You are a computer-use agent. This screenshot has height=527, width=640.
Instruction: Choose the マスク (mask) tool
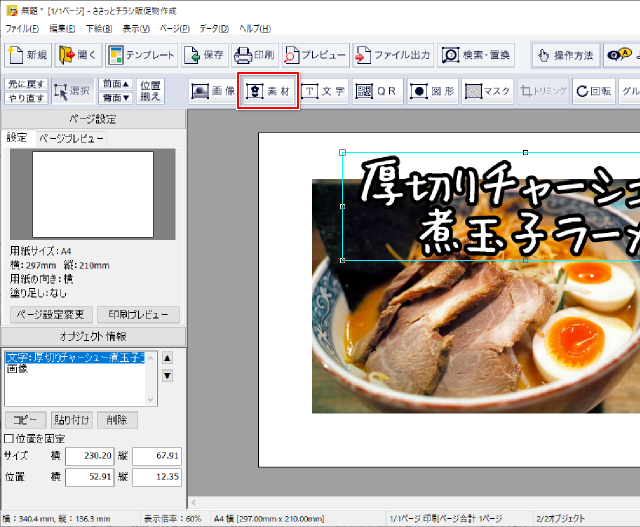pos(487,91)
